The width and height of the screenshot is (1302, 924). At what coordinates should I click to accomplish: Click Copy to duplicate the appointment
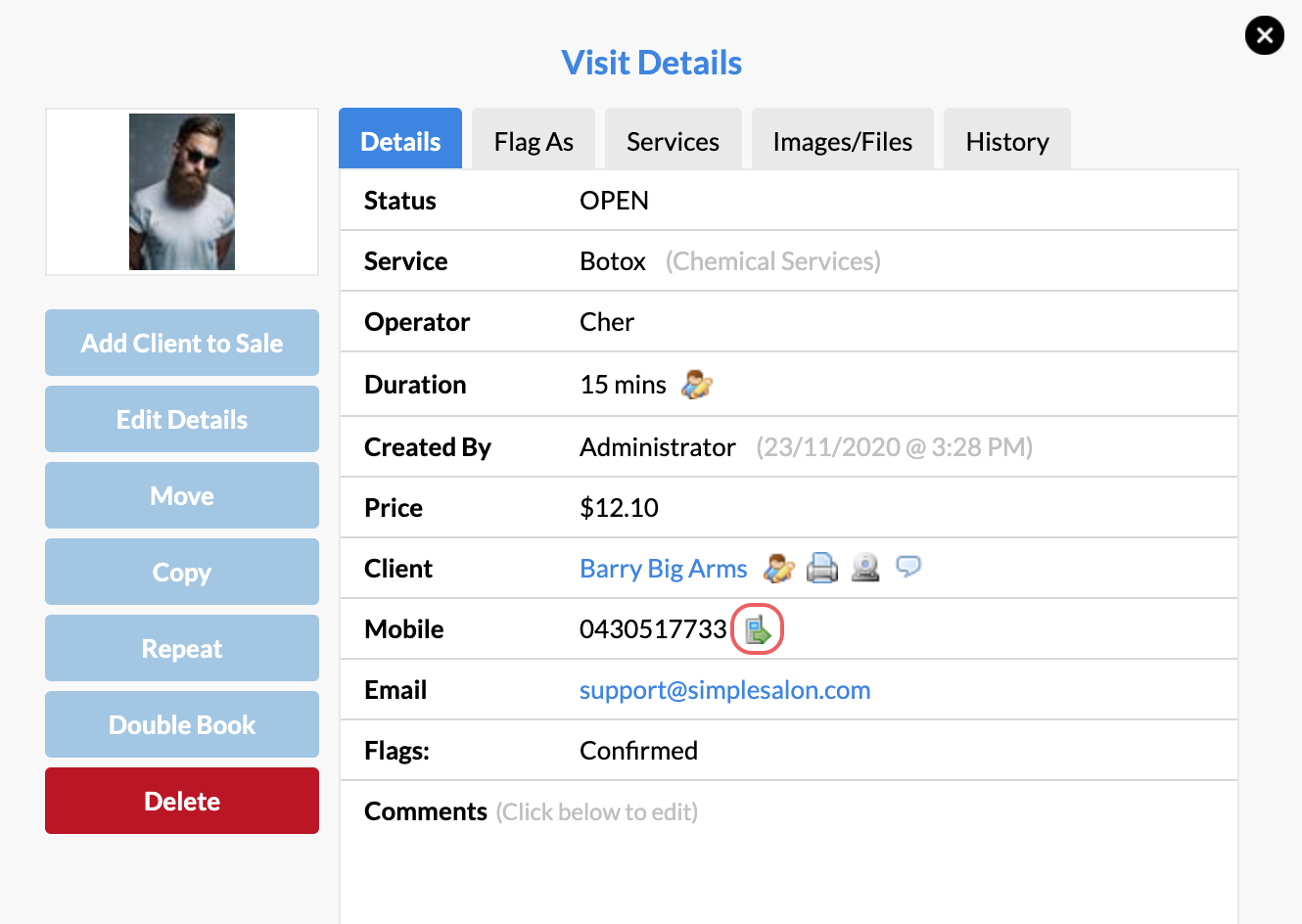[181, 572]
